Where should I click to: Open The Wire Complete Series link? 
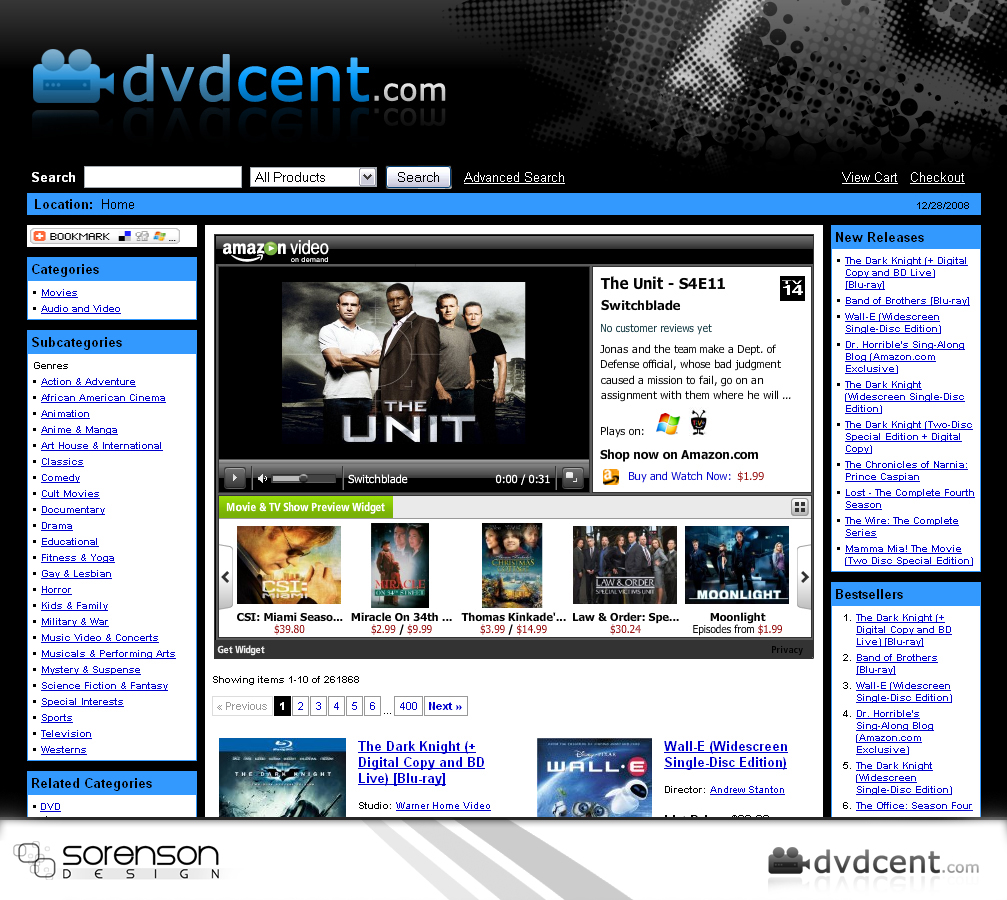[902, 527]
